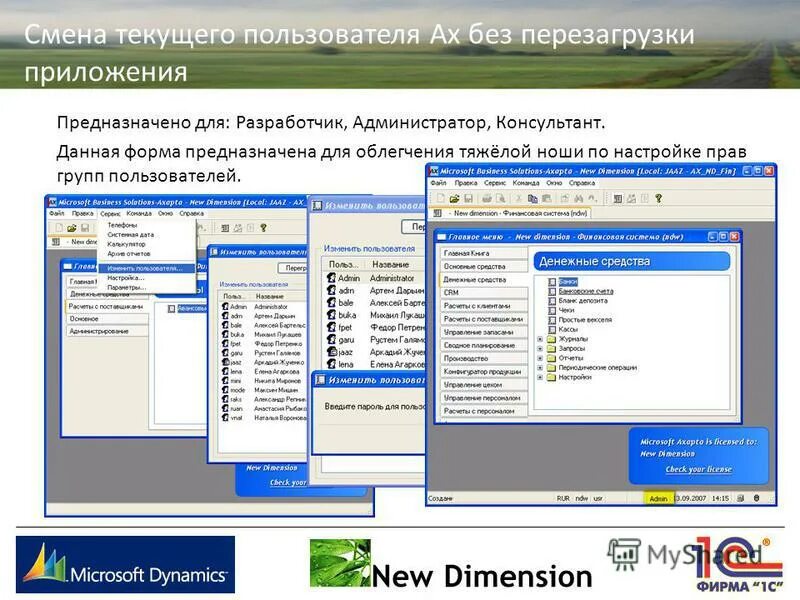Open the Банковские счета item
The image size is (800, 600).
pyautogui.click(x=584, y=291)
